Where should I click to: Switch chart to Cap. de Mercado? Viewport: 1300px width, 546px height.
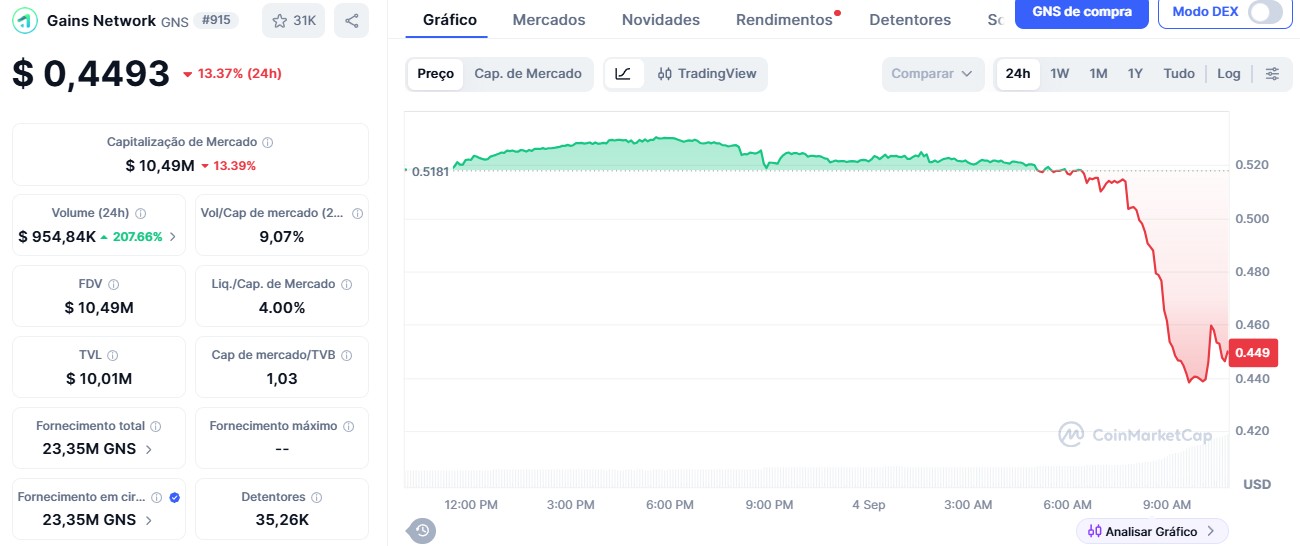point(528,74)
